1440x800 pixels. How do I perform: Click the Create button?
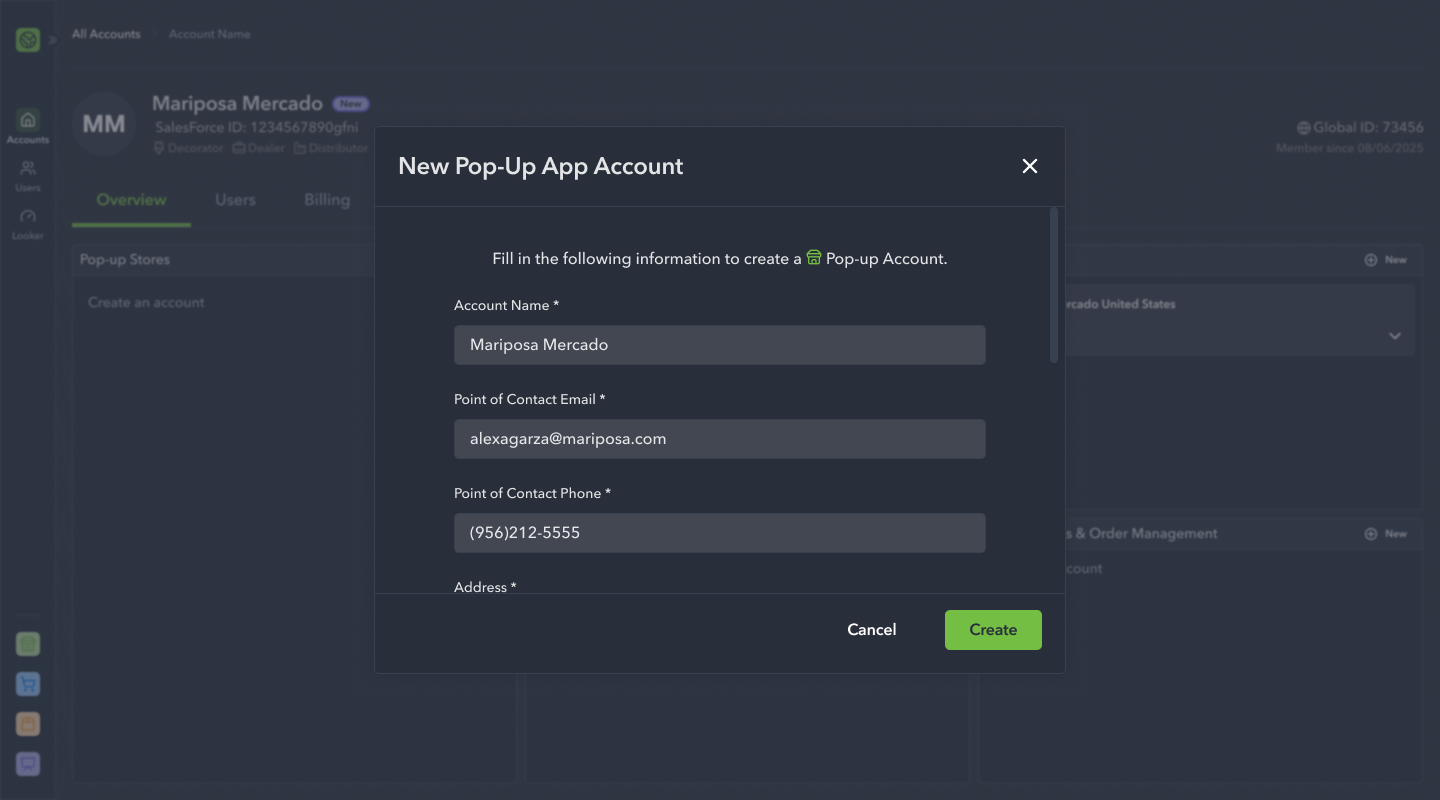pos(993,629)
